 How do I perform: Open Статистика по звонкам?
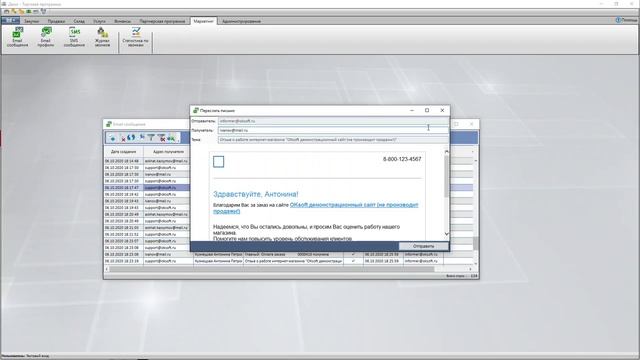pos(136,37)
